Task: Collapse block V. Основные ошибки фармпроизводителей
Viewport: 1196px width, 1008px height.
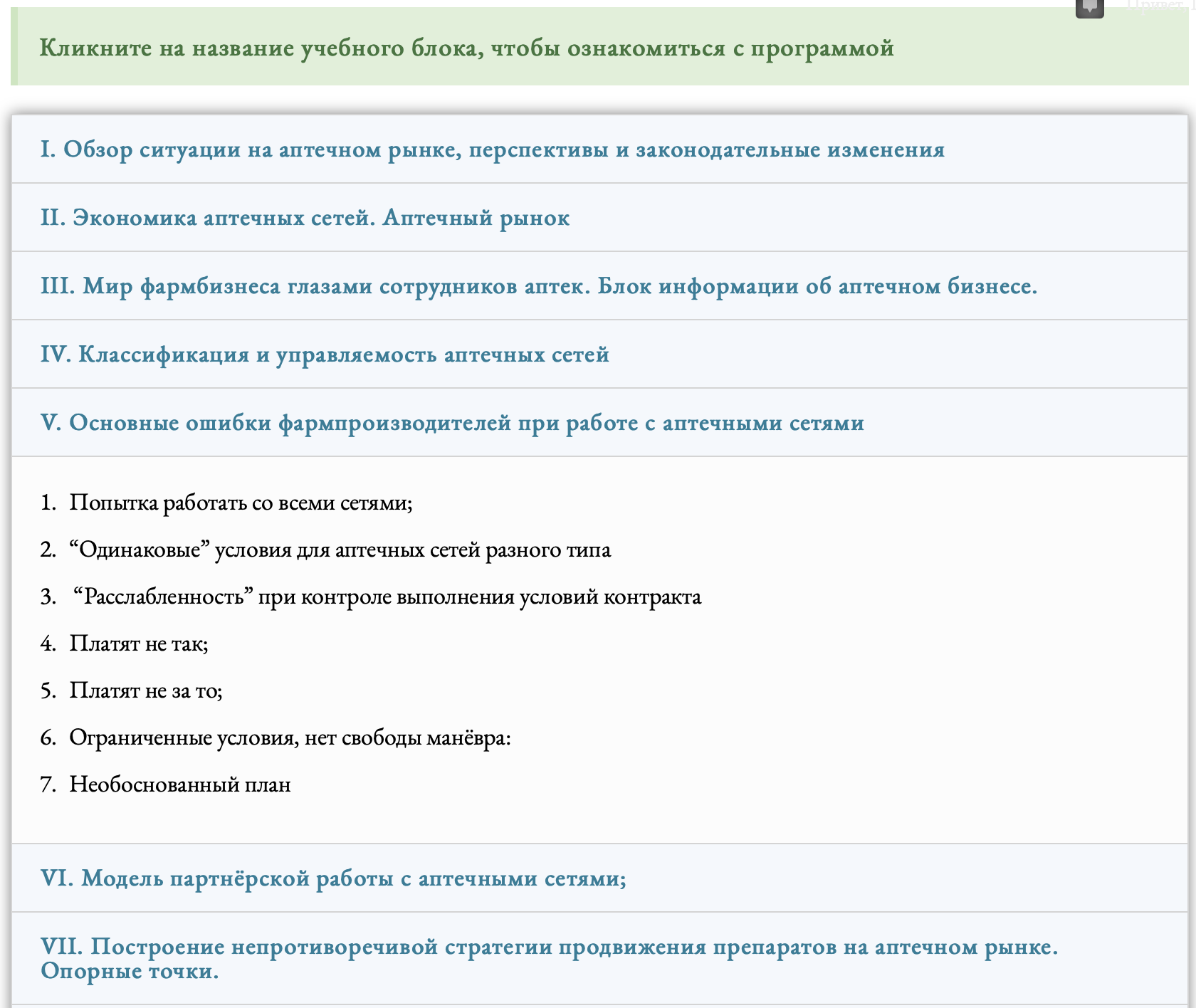Action: [x=599, y=422]
